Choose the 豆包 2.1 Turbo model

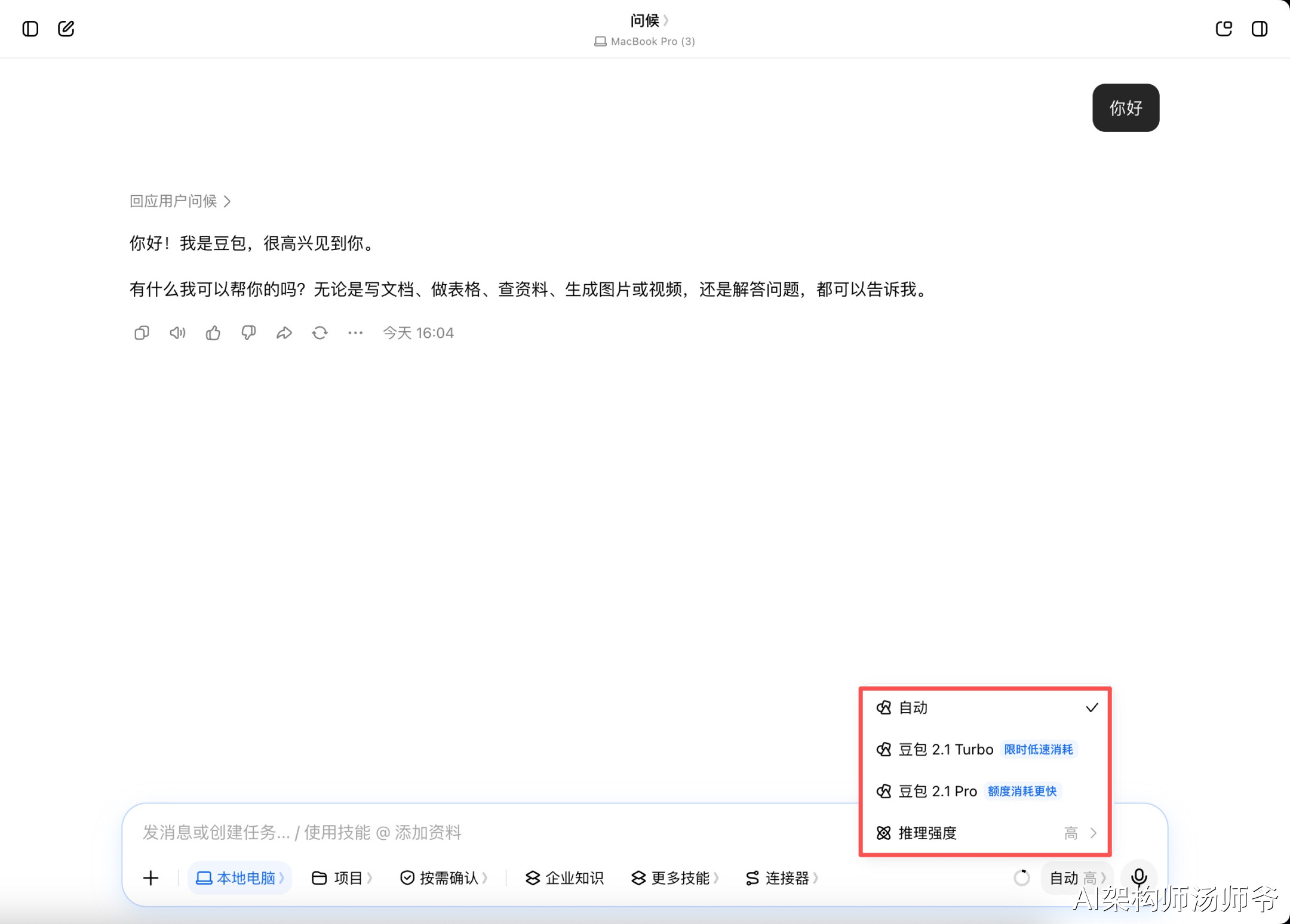985,749
